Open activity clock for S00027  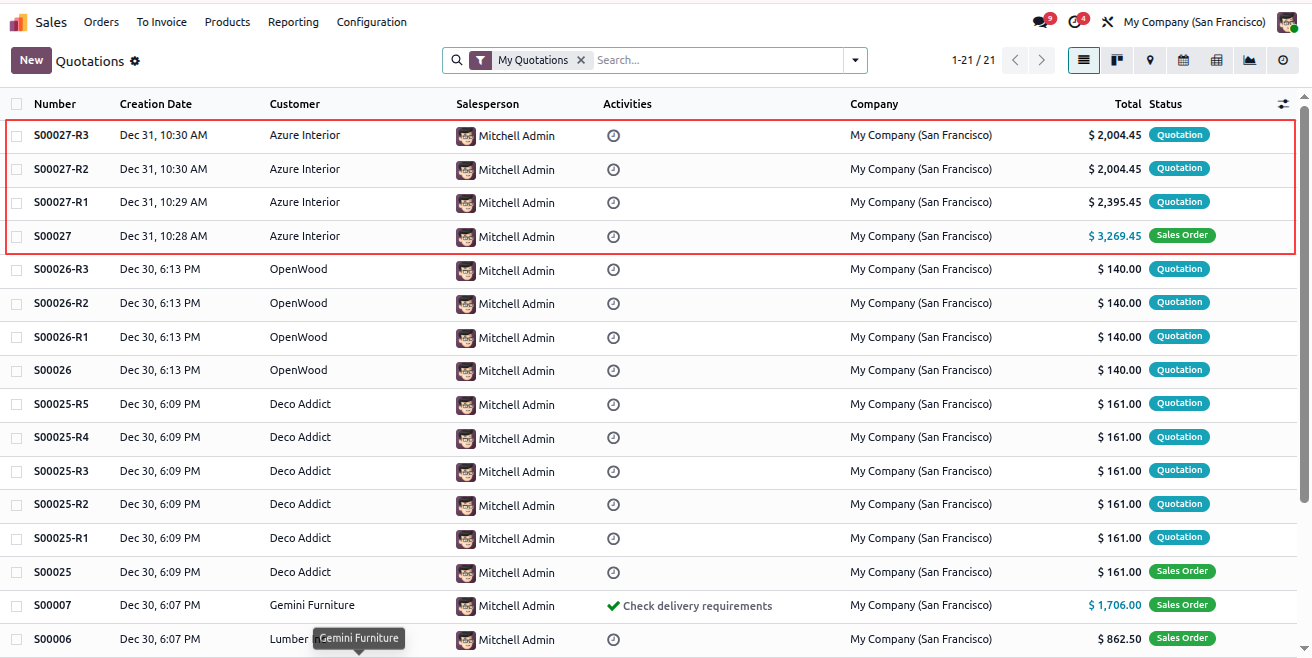[x=613, y=237]
